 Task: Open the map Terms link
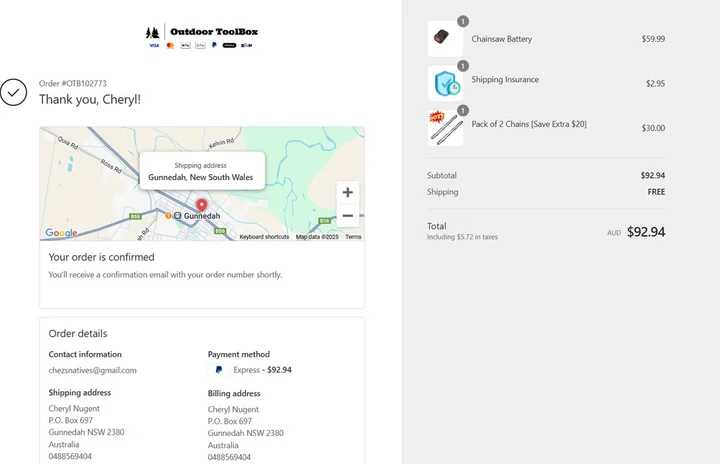click(x=353, y=237)
